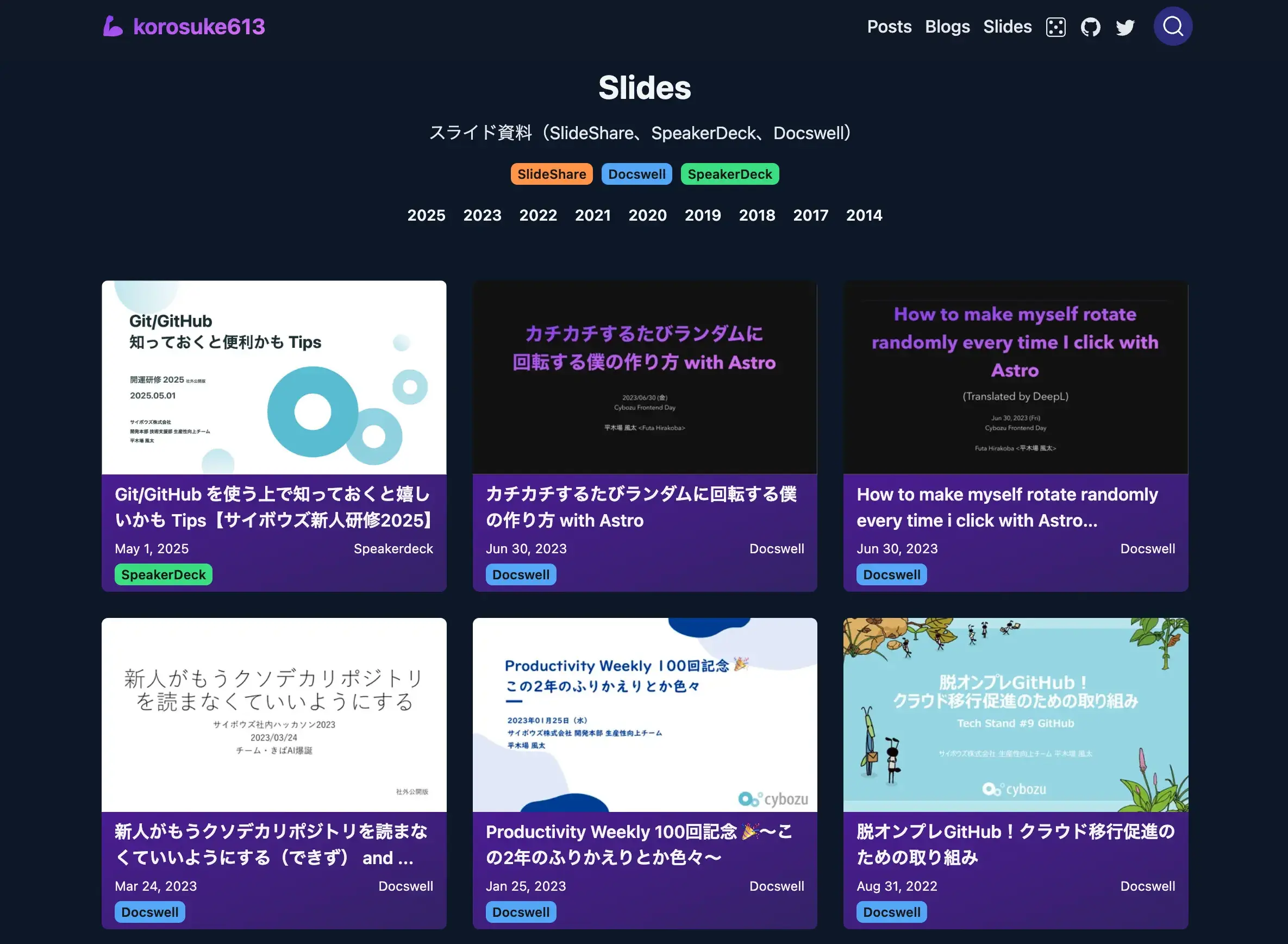Jump to year 2022
The height and width of the screenshot is (944, 1288).
tap(538, 215)
